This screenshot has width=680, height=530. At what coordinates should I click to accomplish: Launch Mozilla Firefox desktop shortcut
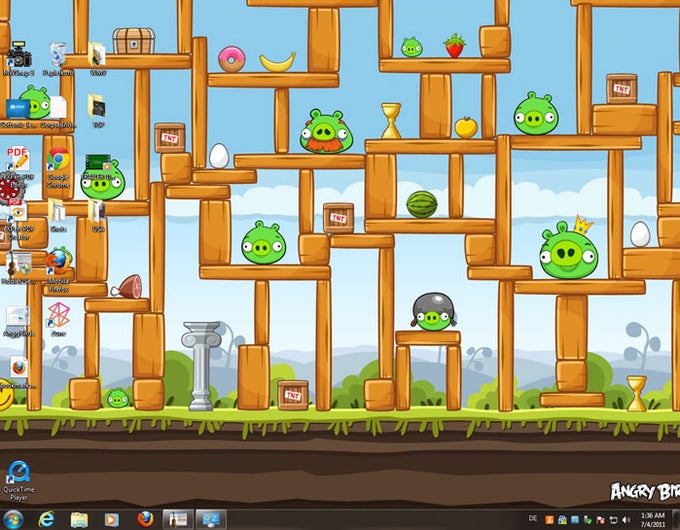59,262
